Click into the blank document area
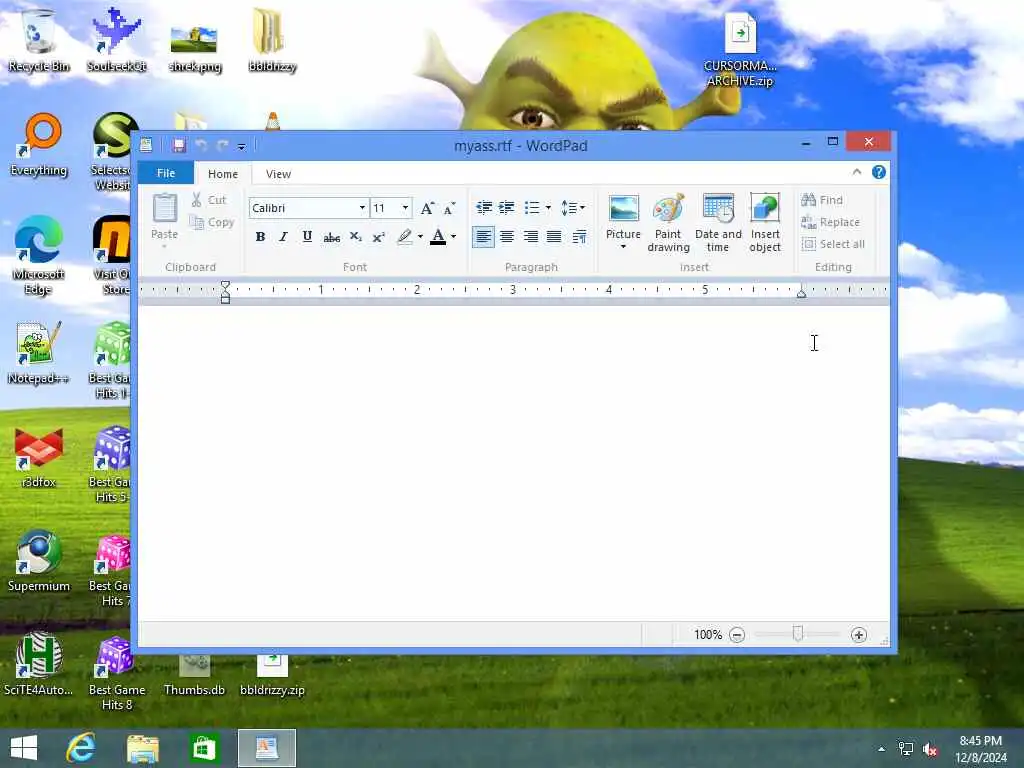Image resolution: width=1024 pixels, height=768 pixels. (514, 463)
